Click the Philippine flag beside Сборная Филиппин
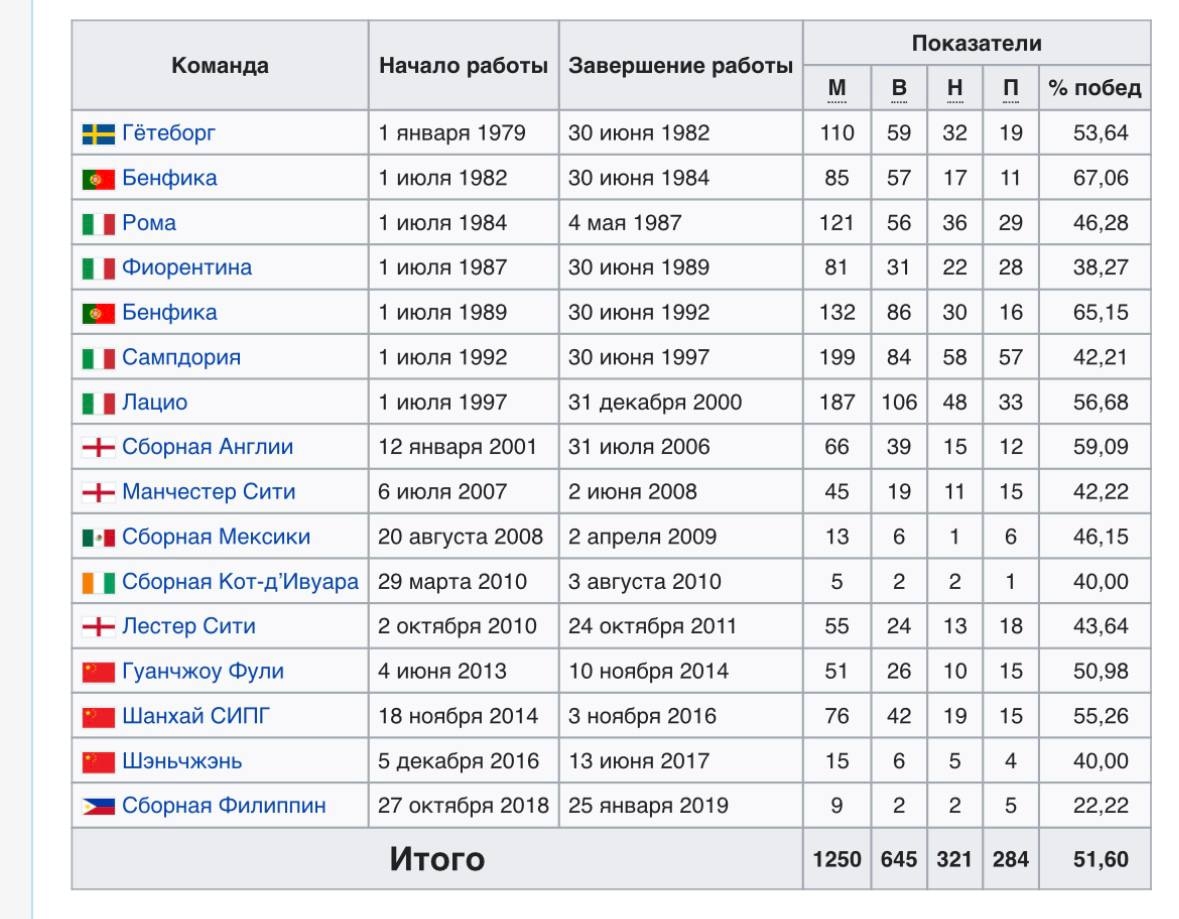This screenshot has width=1179, height=919. [99, 807]
